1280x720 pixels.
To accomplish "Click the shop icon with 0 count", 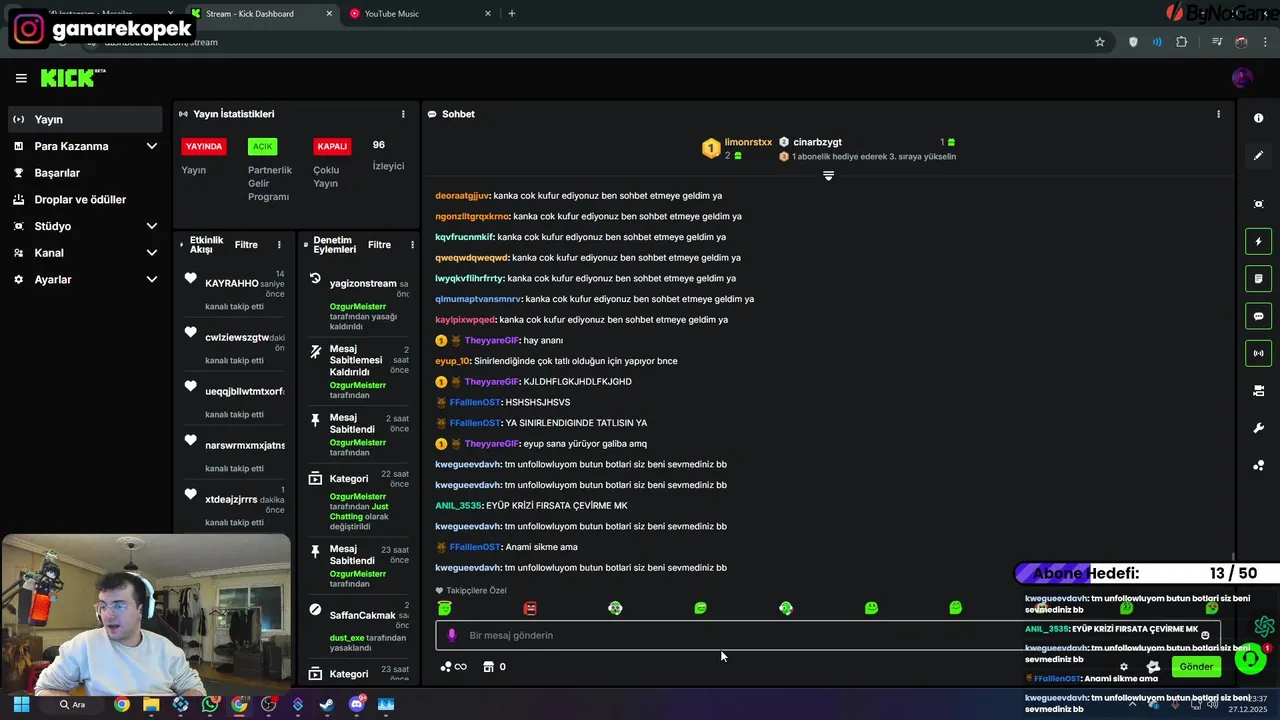I will (x=494, y=667).
